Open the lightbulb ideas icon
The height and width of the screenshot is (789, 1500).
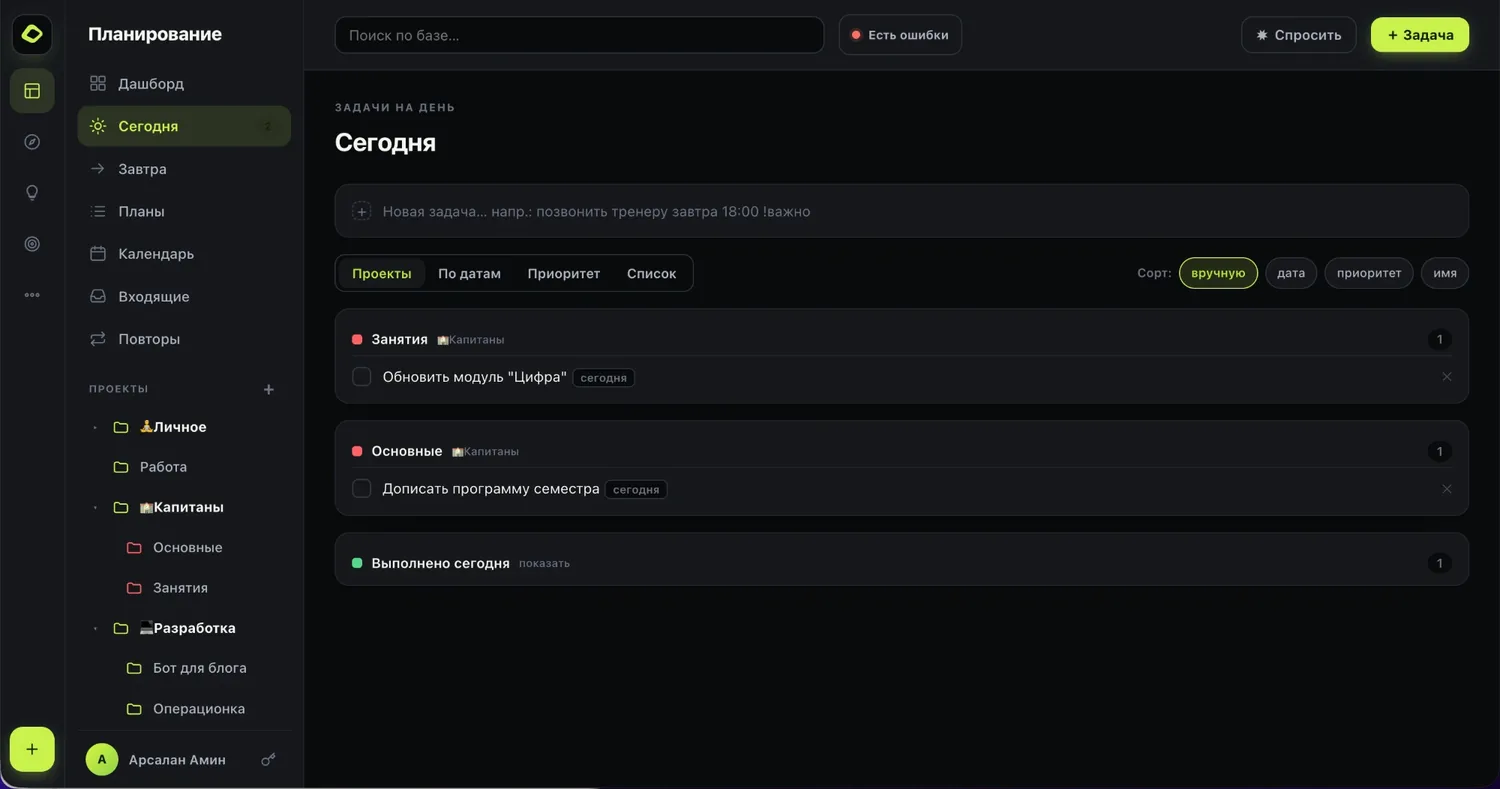tap(32, 193)
